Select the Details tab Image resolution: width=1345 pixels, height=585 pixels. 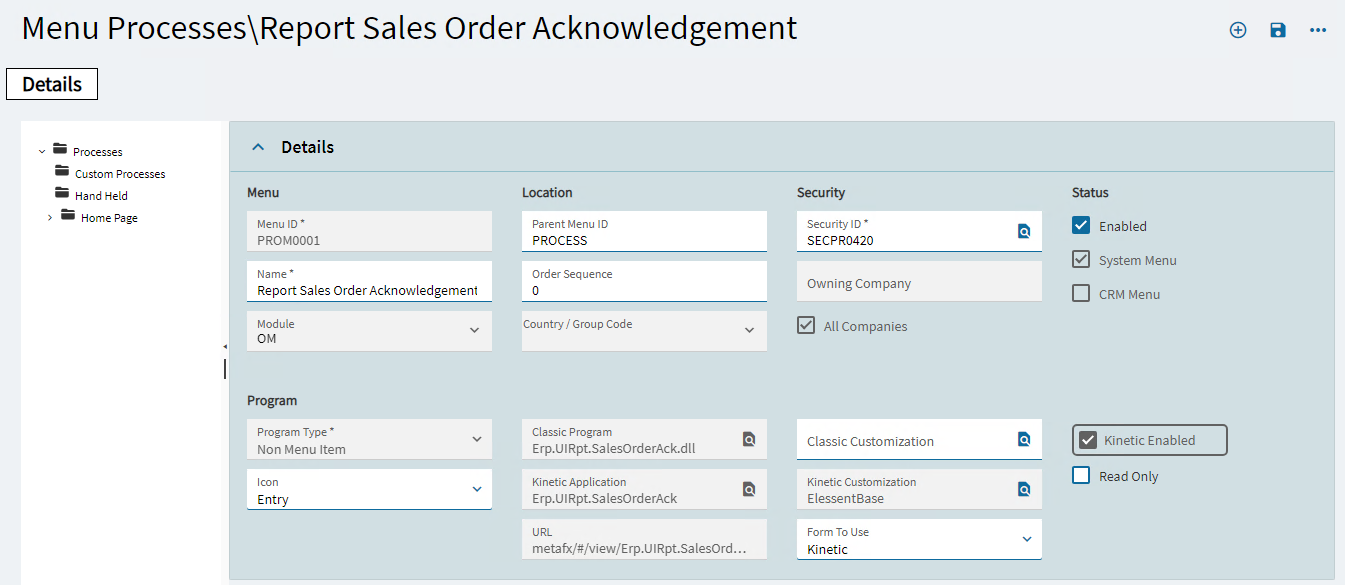(x=52, y=84)
